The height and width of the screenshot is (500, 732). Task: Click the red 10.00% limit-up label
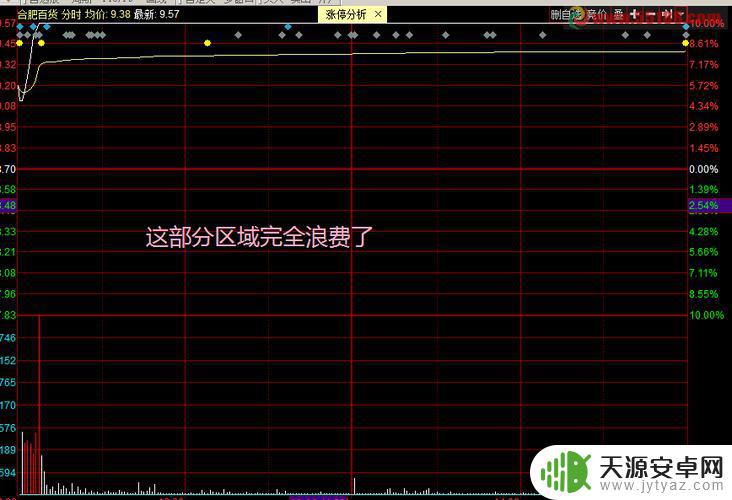(x=707, y=23)
